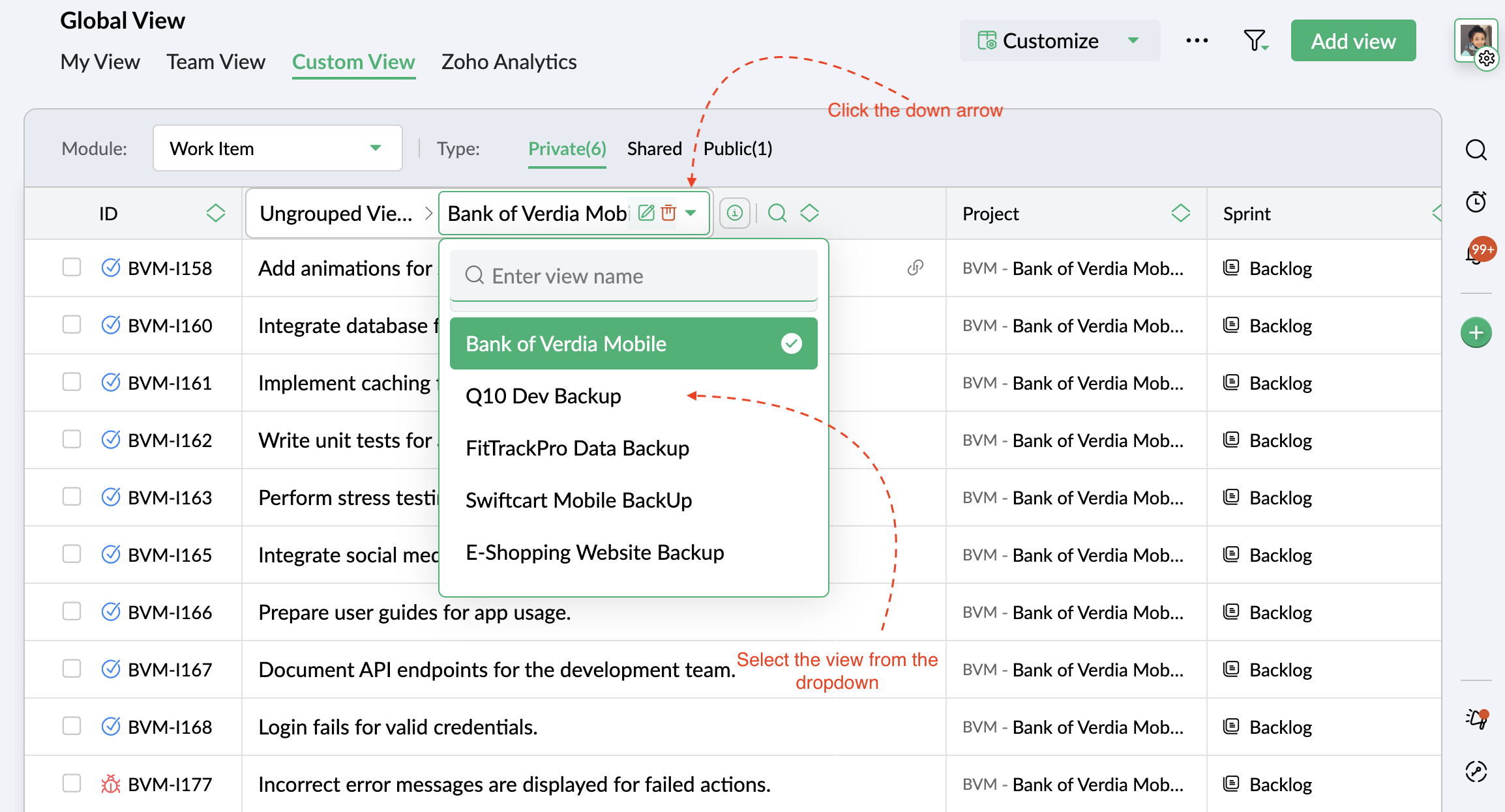Open work item BVM-I168
The image size is (1505, 812).
point(170,727)
